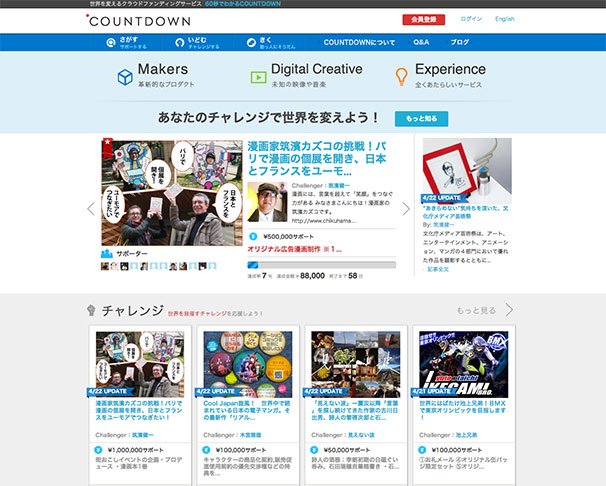The image size is (606, 486).
Task: Click yen icon beside ¥1,000,000サポート
Action: (x=99, y=450)
